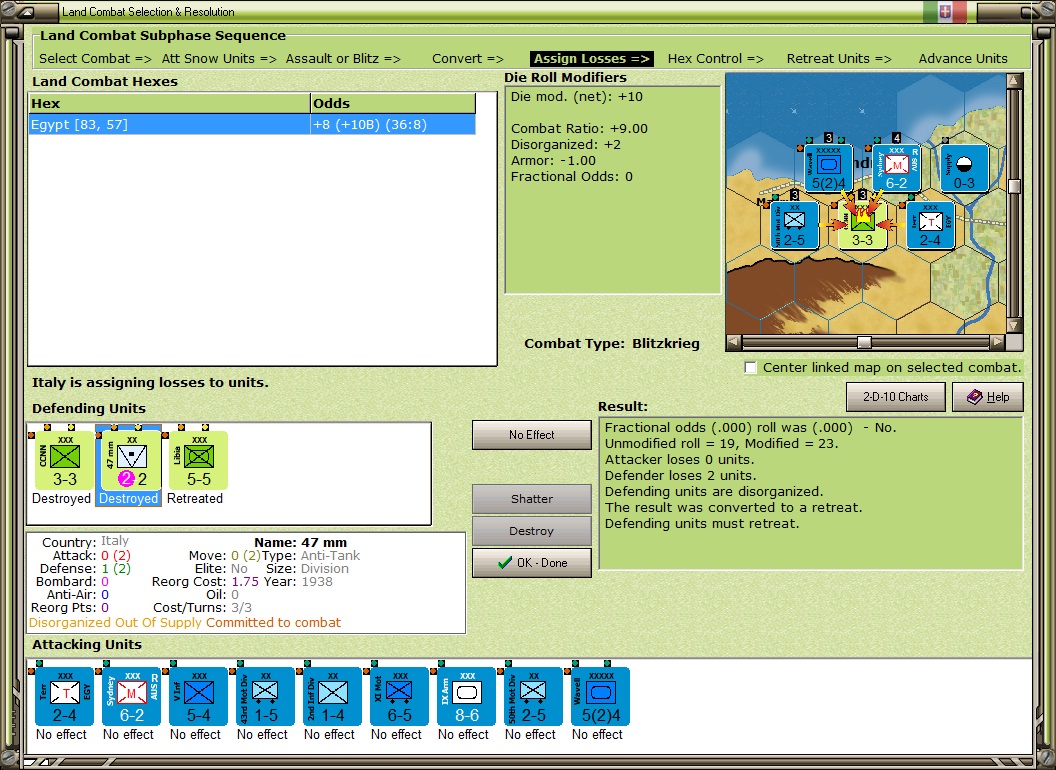The height and width of the screenshot is (770, 1056).
Task: Click the Hex column header
Action: 169,103
